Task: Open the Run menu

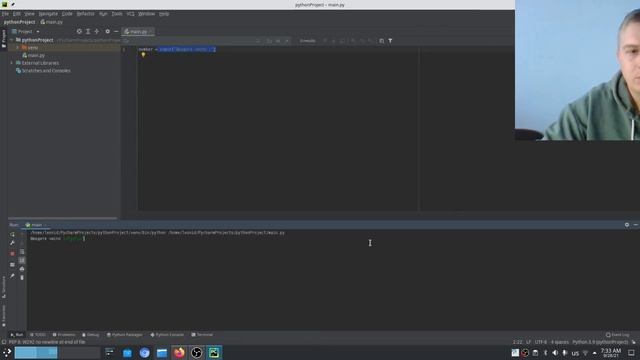Action: [x=103, y=13]
